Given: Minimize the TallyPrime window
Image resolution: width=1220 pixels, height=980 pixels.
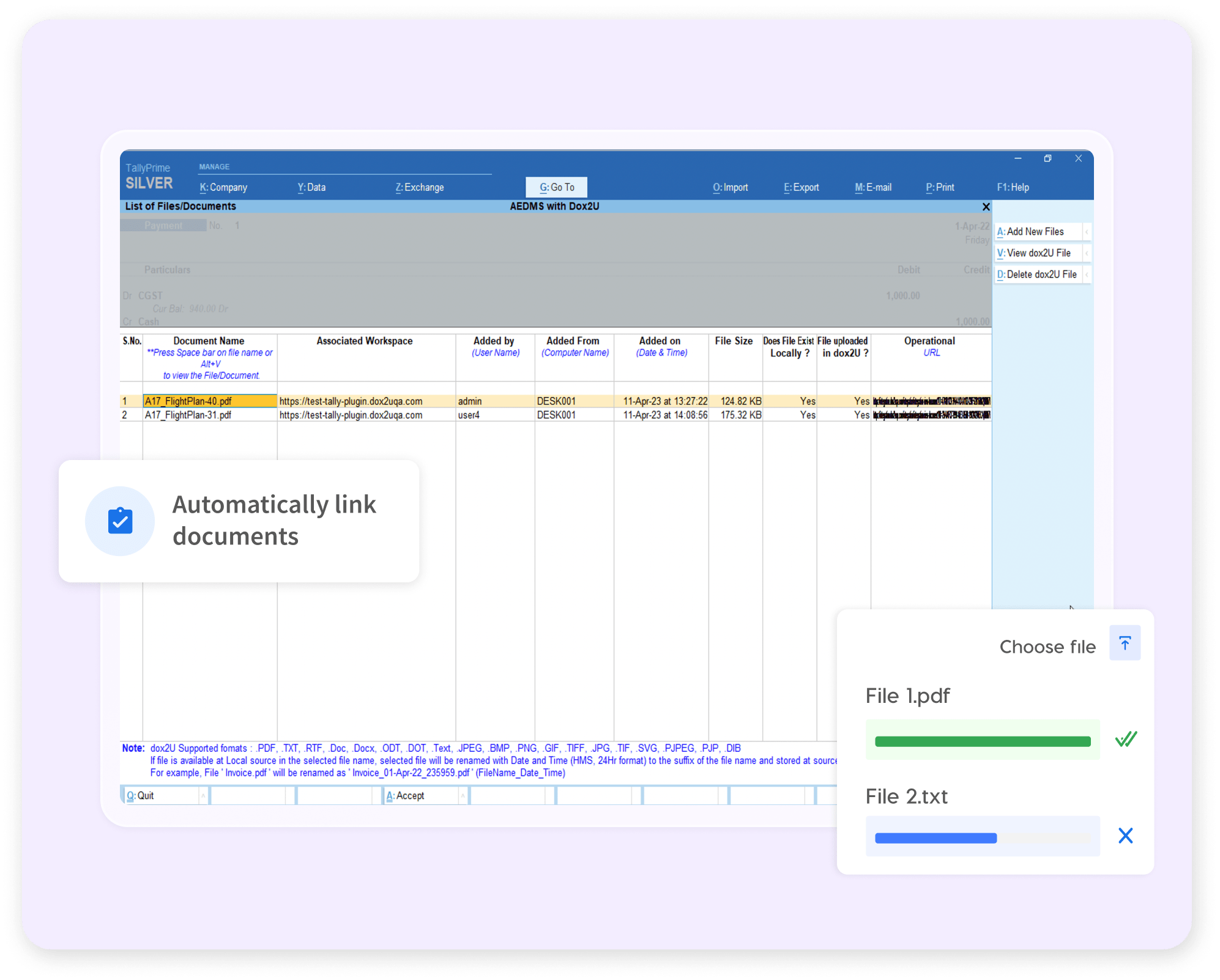Looking at the screenshot, I should (x=1017, y=158).
